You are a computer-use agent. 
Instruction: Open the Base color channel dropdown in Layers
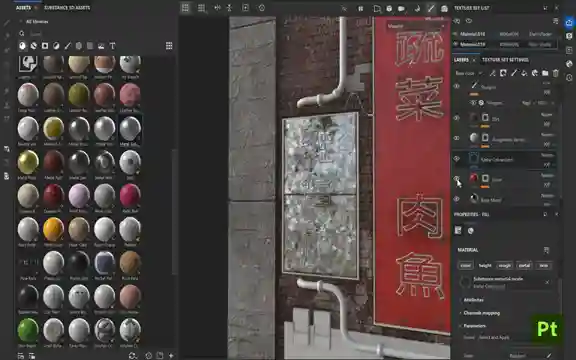468,73
